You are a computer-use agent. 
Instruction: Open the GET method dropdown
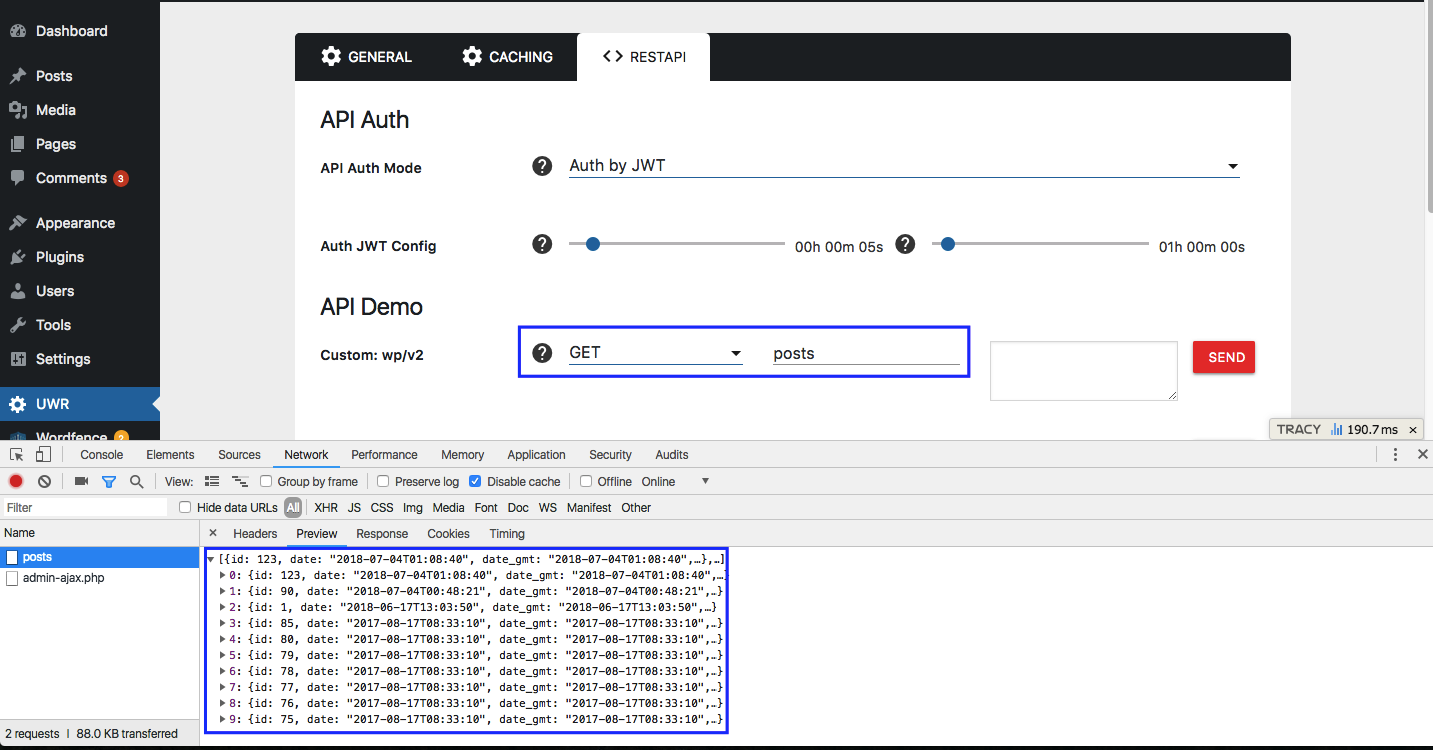(656, 353)
